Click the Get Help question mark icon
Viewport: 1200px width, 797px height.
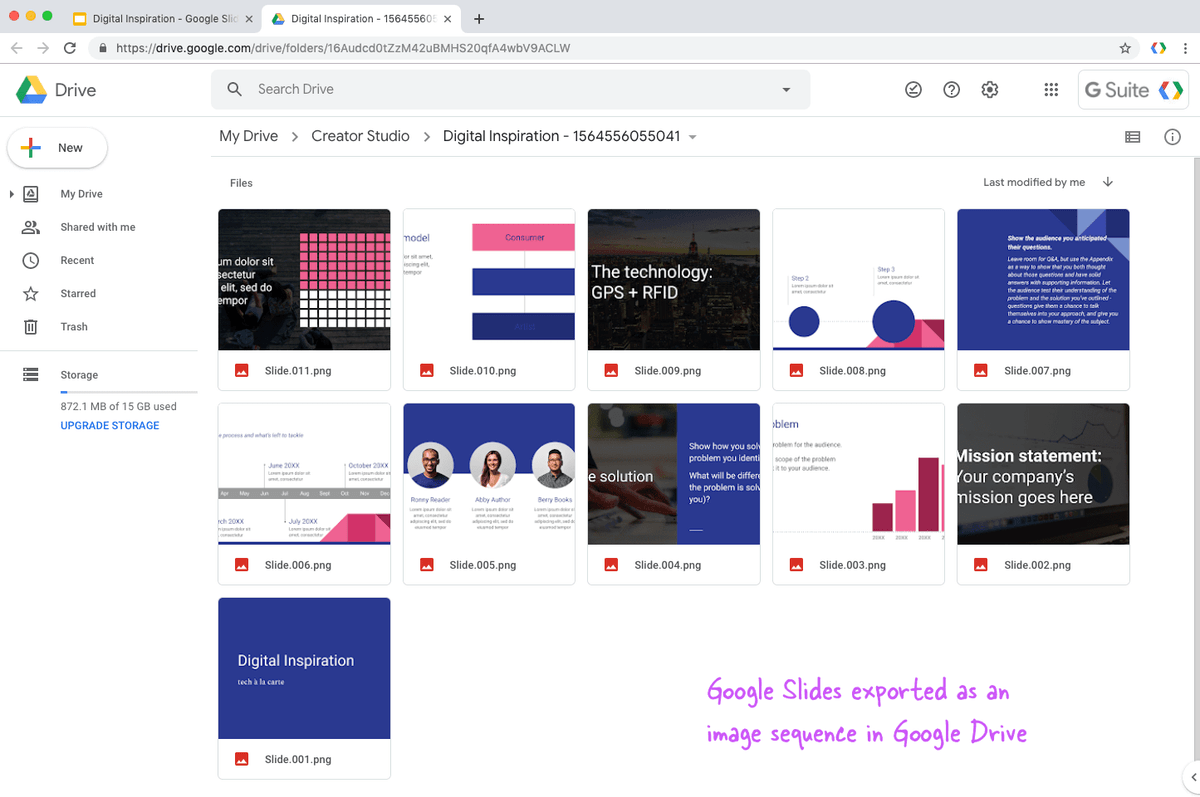[x=951, y=89]
